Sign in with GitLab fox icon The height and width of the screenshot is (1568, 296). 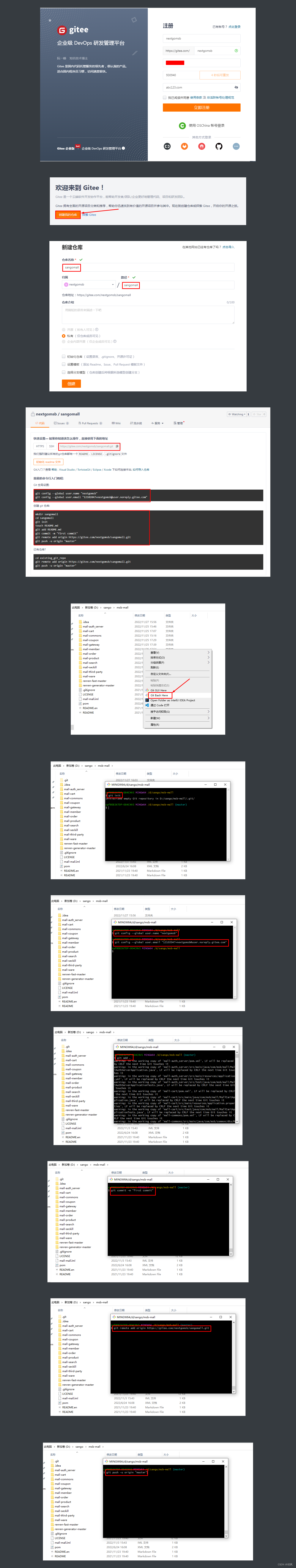coord(184,146)
